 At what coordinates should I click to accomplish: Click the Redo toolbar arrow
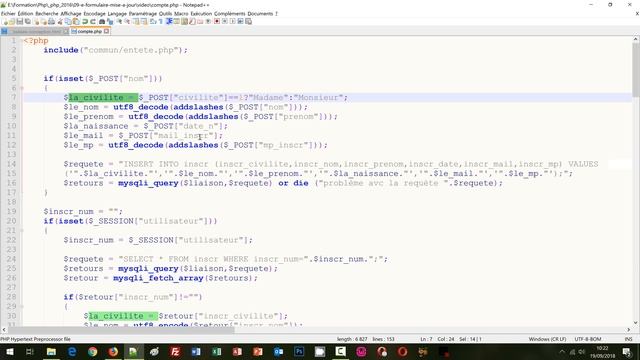click(93, 21)
